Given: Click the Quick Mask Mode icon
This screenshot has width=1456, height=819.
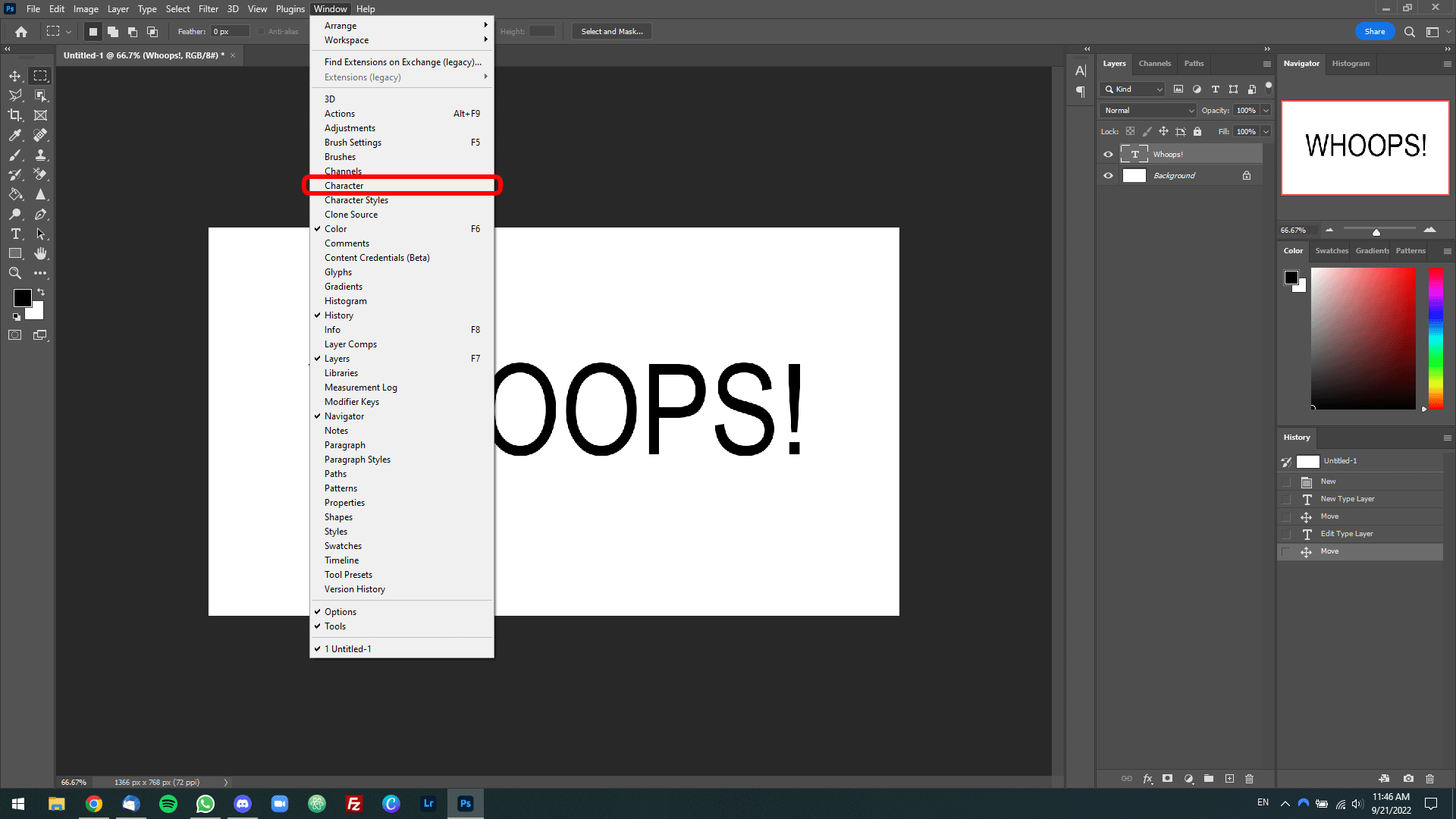Looking at the screenshot, I should [x=14, y=335].
